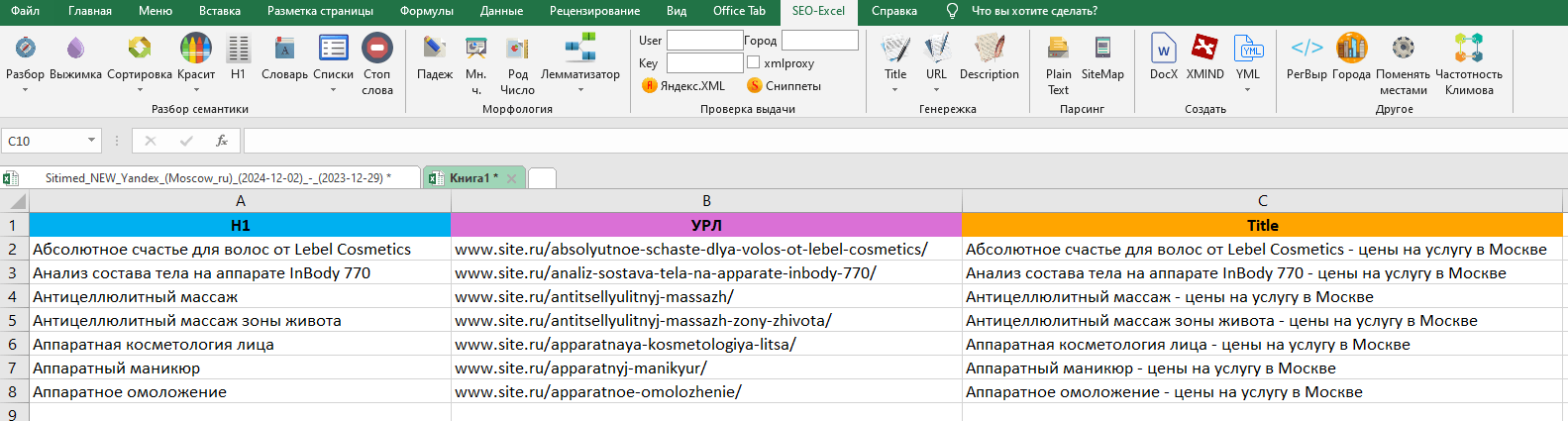This screenshot has height=421, width=1568.
Task: Click the Plain Text parsing icon
Action: 1058,49
